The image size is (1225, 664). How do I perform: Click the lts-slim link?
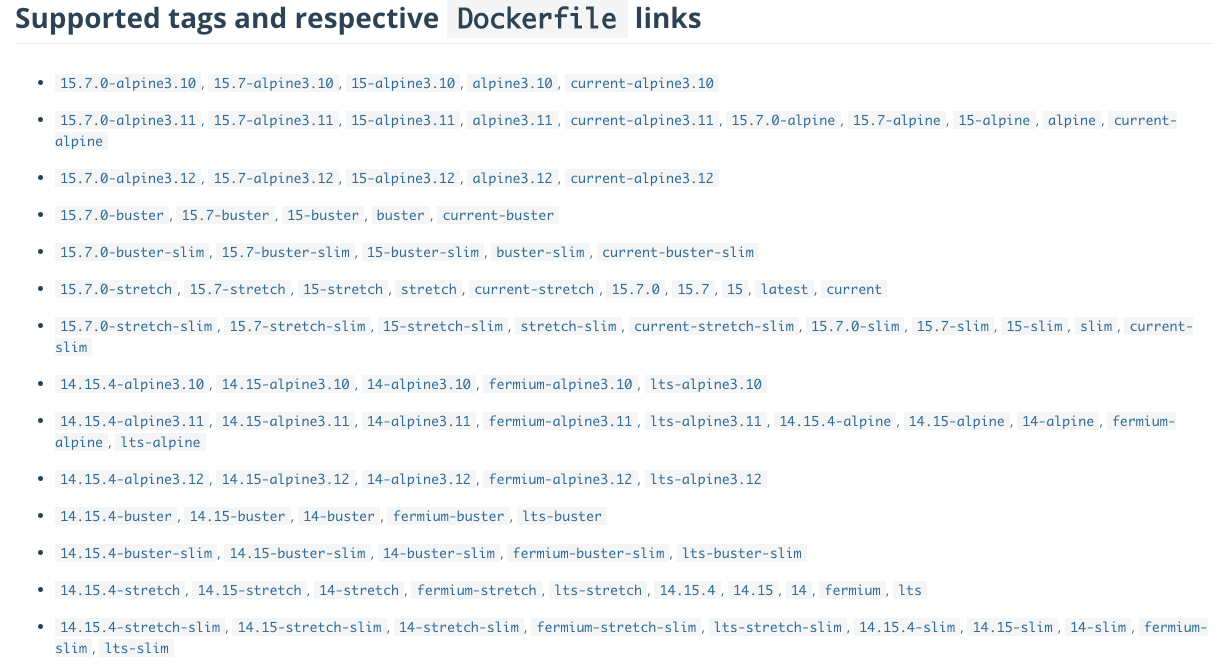[x=137, y=648]
